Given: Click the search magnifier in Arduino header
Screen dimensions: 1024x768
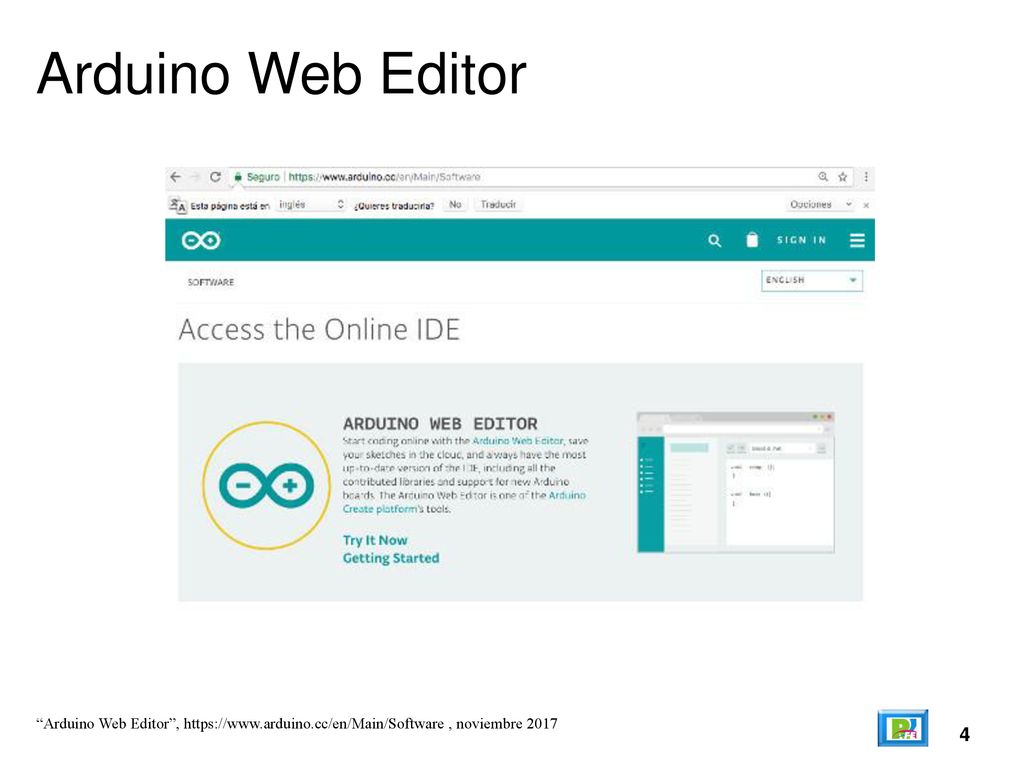Looking at the screenshot, I should 714,240.
